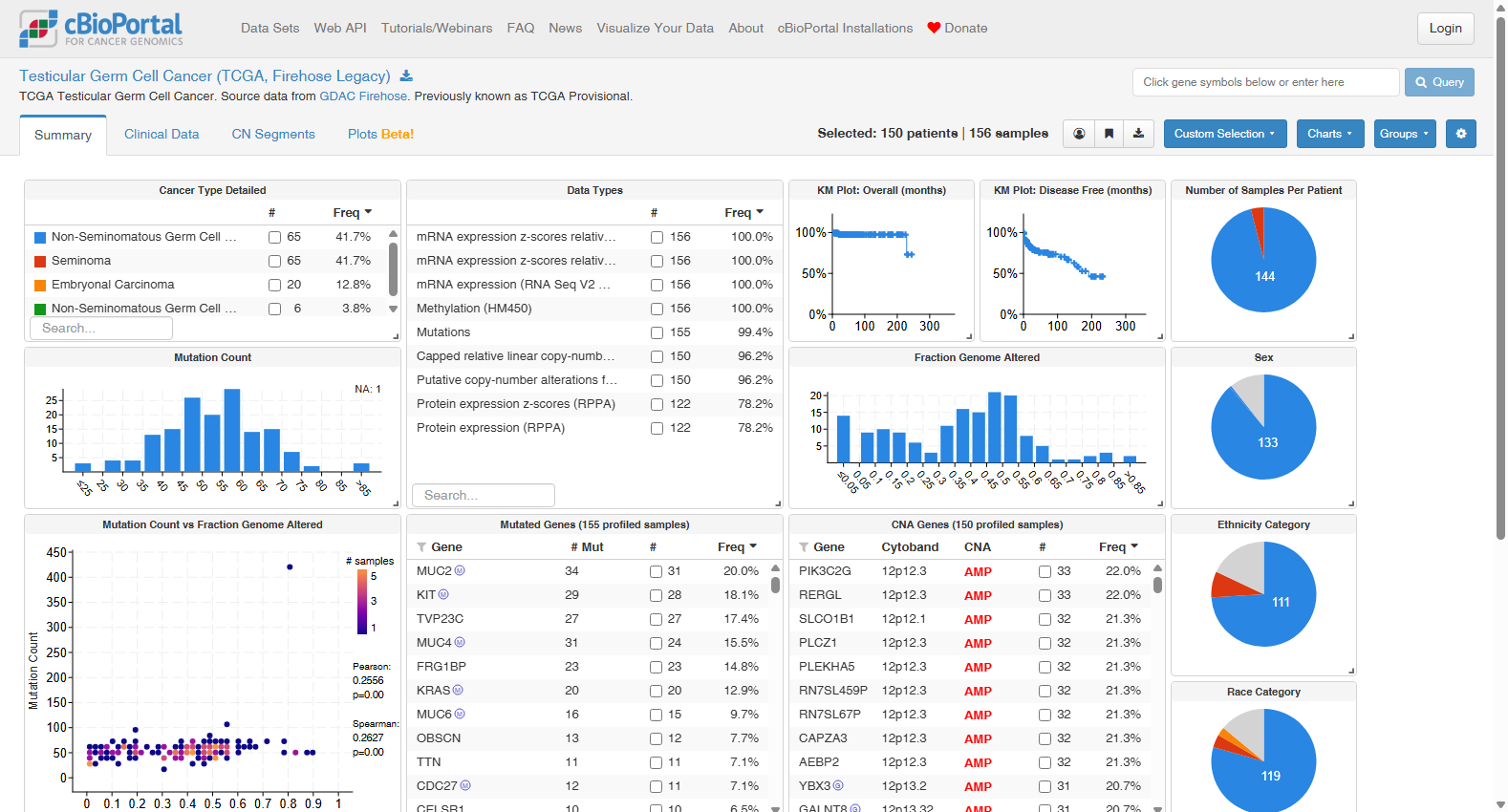Click the Login button
Image resolution: width=1508 pixels, height=812 pixels.
[x=1445, y=29]
